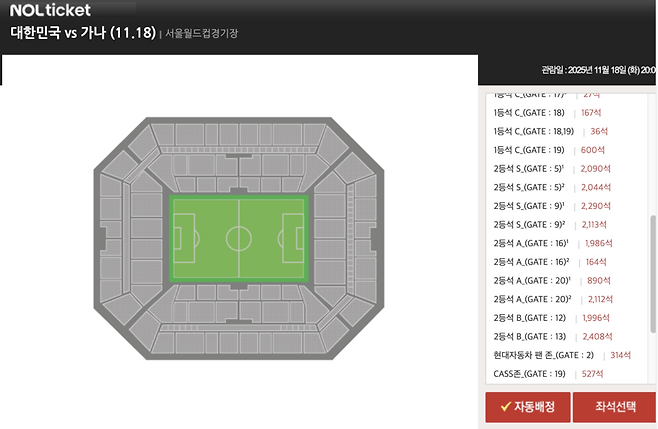
Task: Select 1등석 C (GATE : 18,19) with 36 seats
Action: (x=541, y=131)
